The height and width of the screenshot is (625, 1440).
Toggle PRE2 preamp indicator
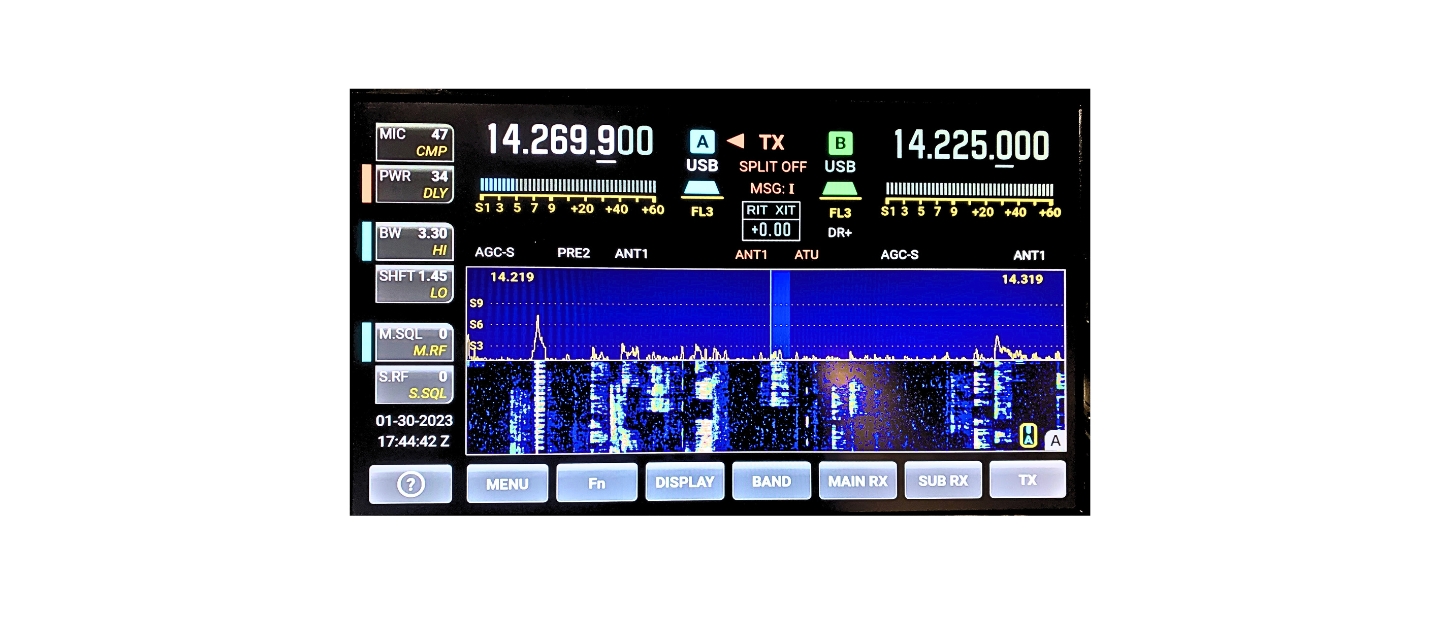click(573, 254)
